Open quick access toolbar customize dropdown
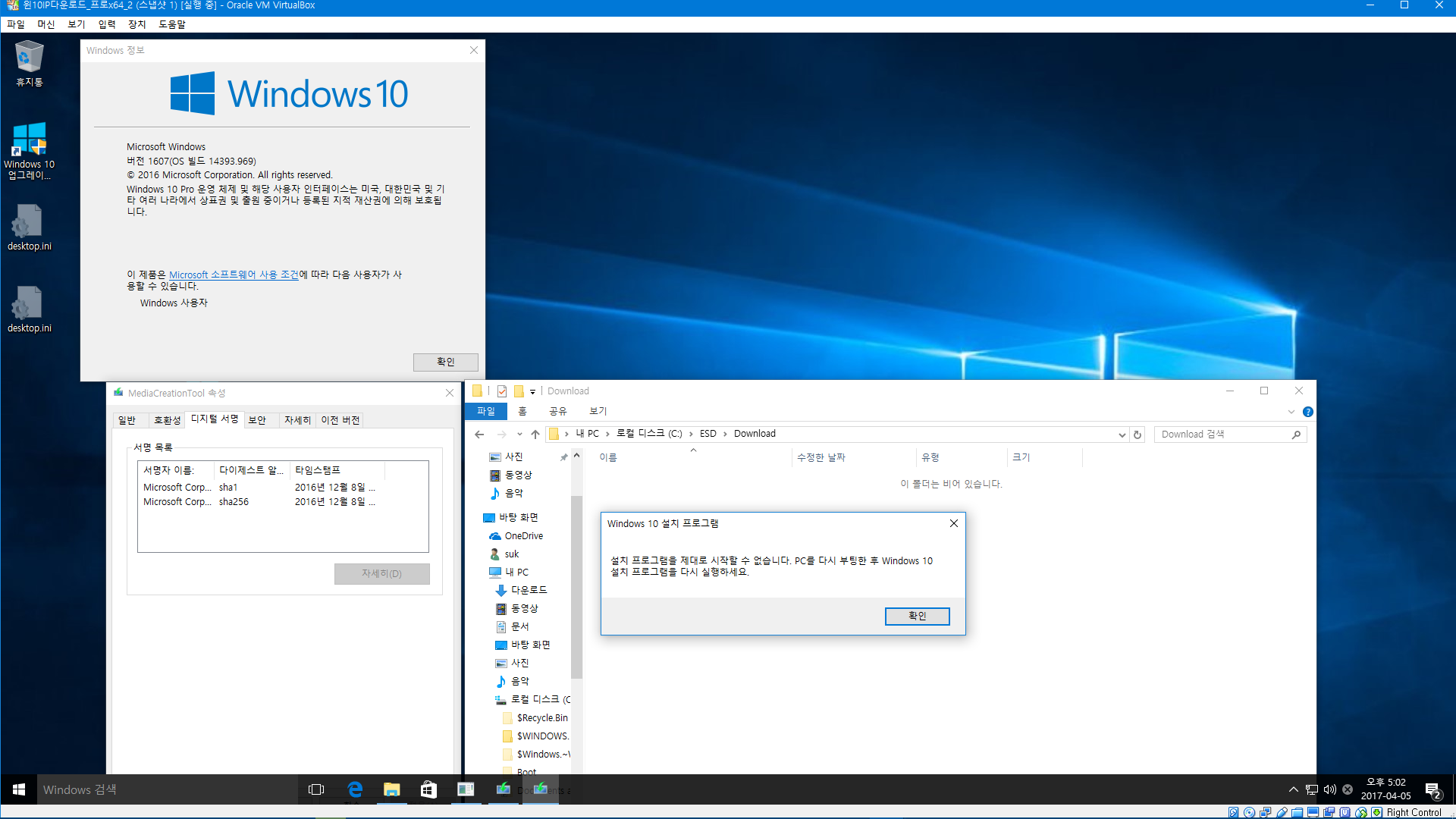The height and width of the screenshot is (819, 1456). 532,392
